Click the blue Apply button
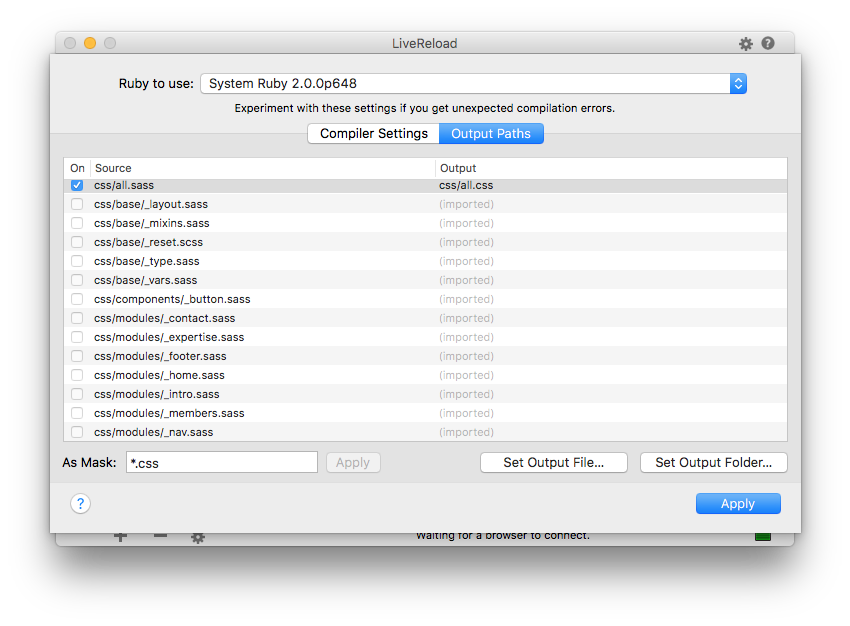The width and height of the screenshot is (850, 626). (x=738, y=504)
